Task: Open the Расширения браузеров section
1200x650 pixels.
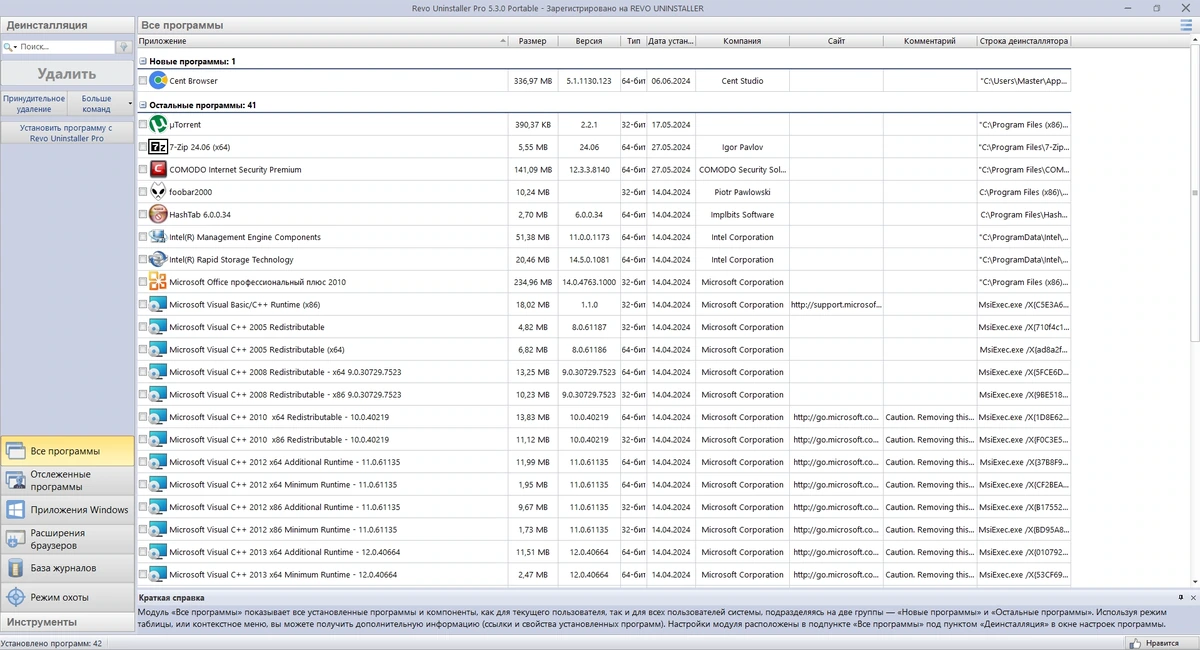Action: (67, 539)
